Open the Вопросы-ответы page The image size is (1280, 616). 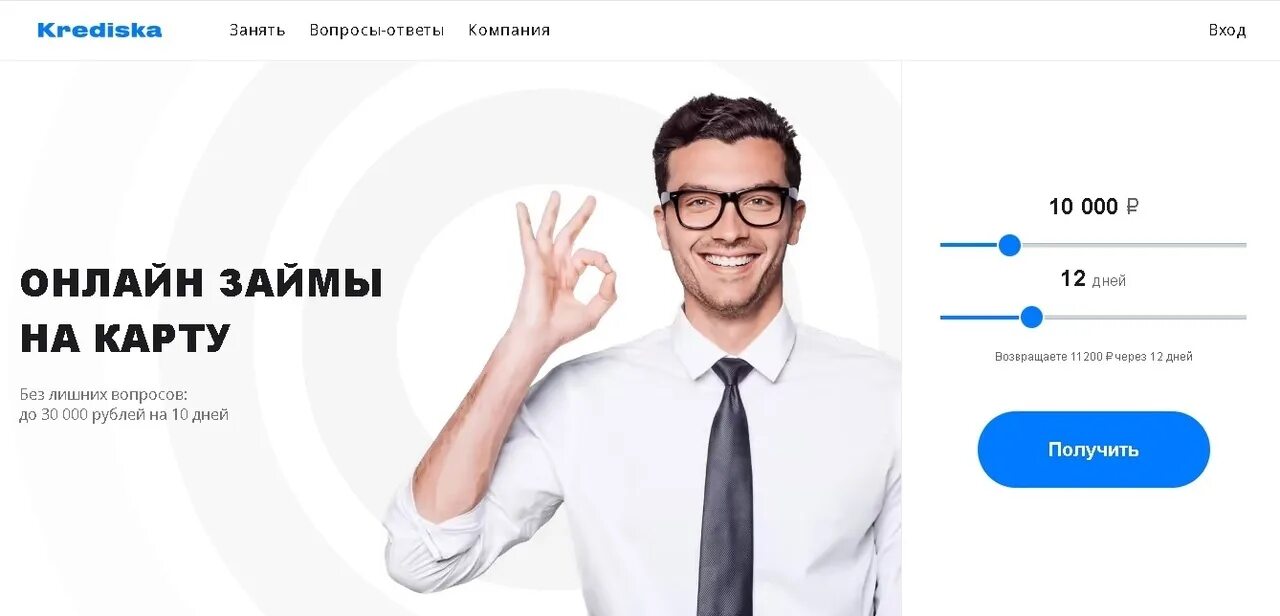tap(377, 30)
